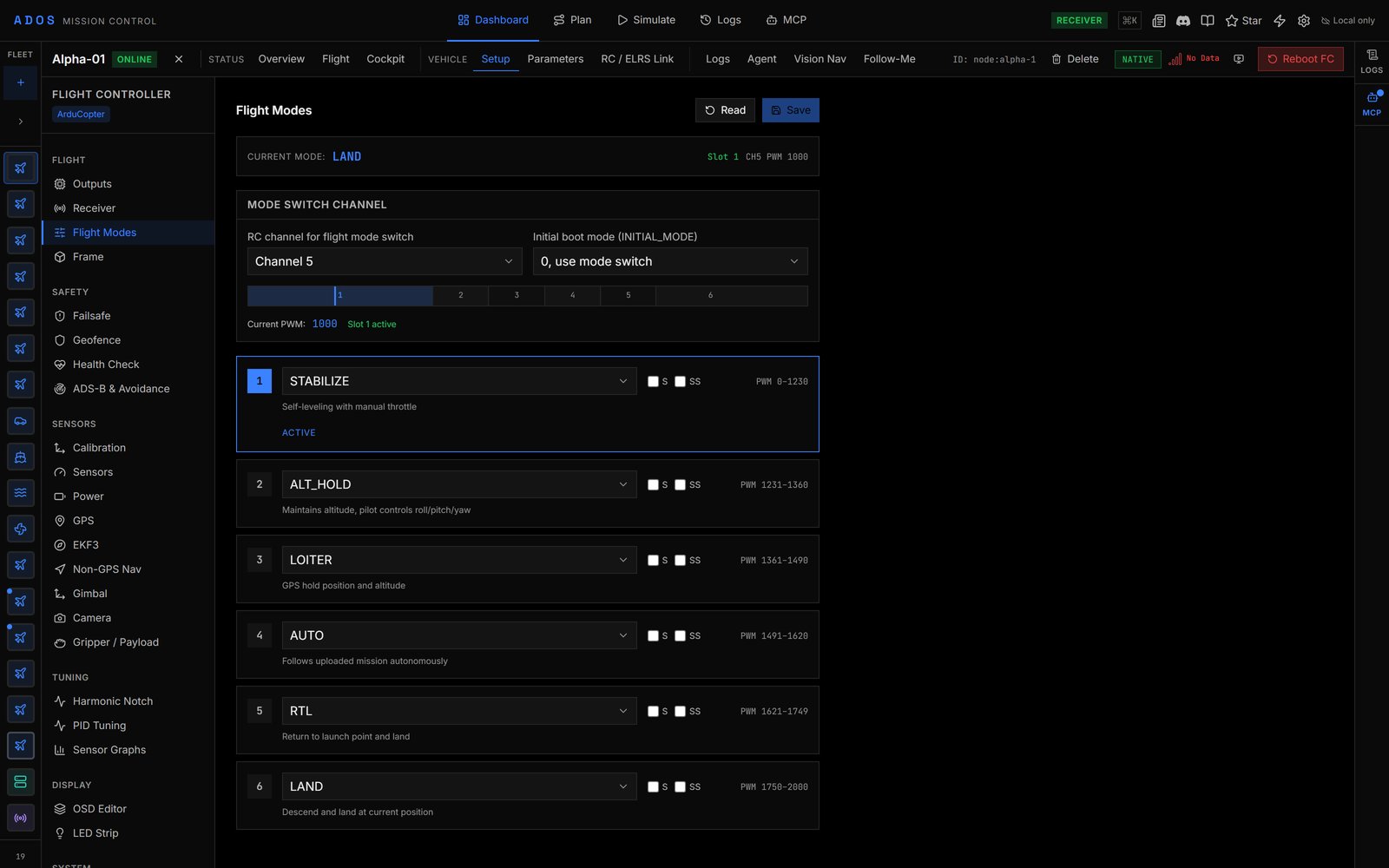This screenshot has width=1389, height=868.
Task: Select the rover car icon in the fleet list
Action: tap(21, 421)
